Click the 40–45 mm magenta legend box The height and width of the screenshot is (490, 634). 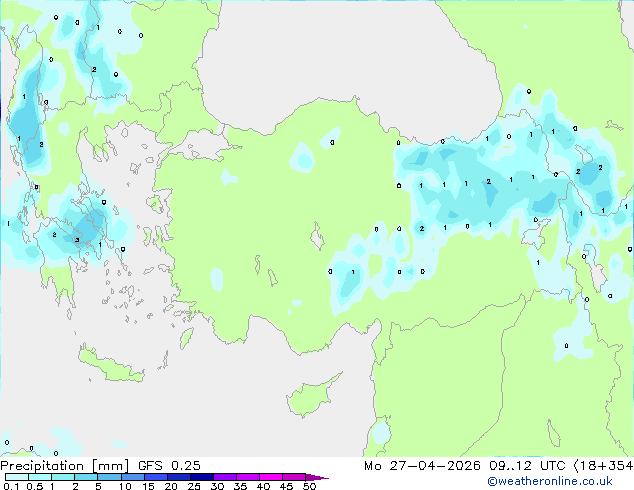pyautogui.click(x=271, y=477)
